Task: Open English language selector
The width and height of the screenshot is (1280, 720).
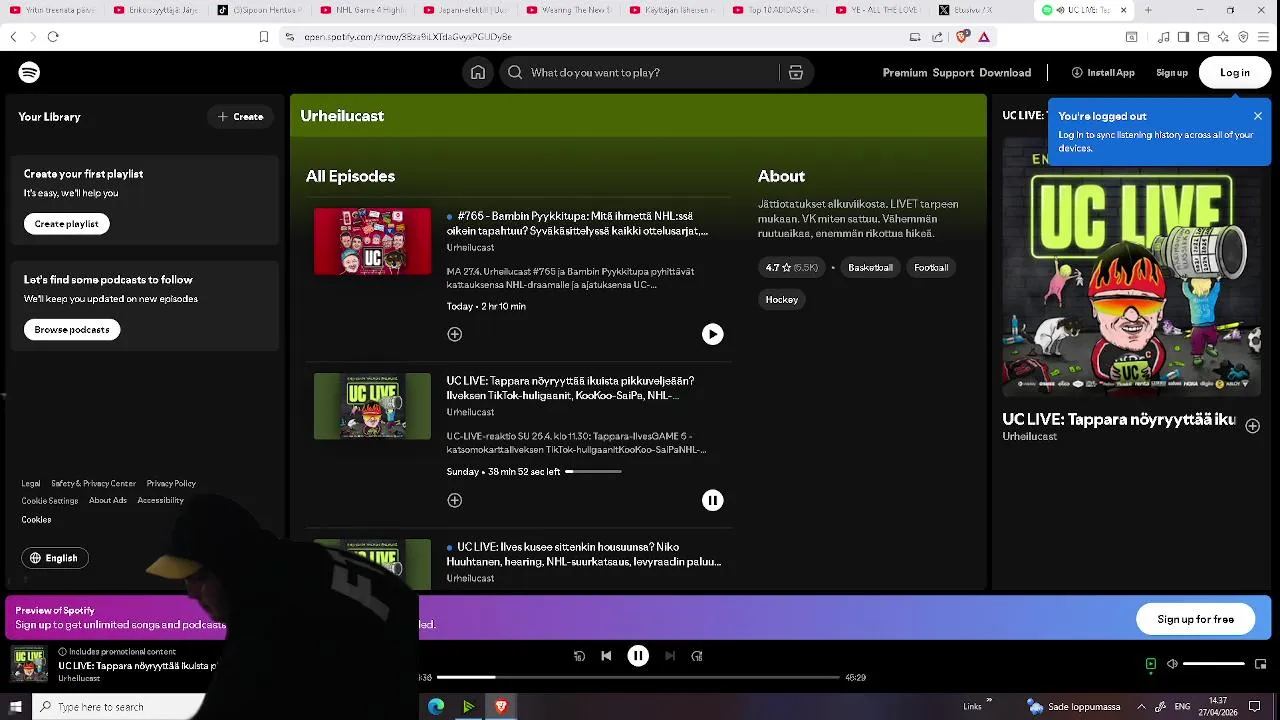Action: click(x=55, y=558)
